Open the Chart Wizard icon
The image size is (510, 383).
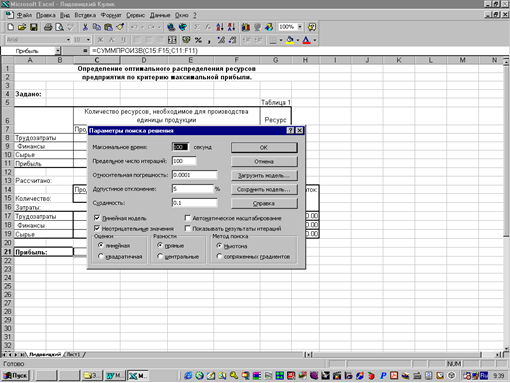246,27
